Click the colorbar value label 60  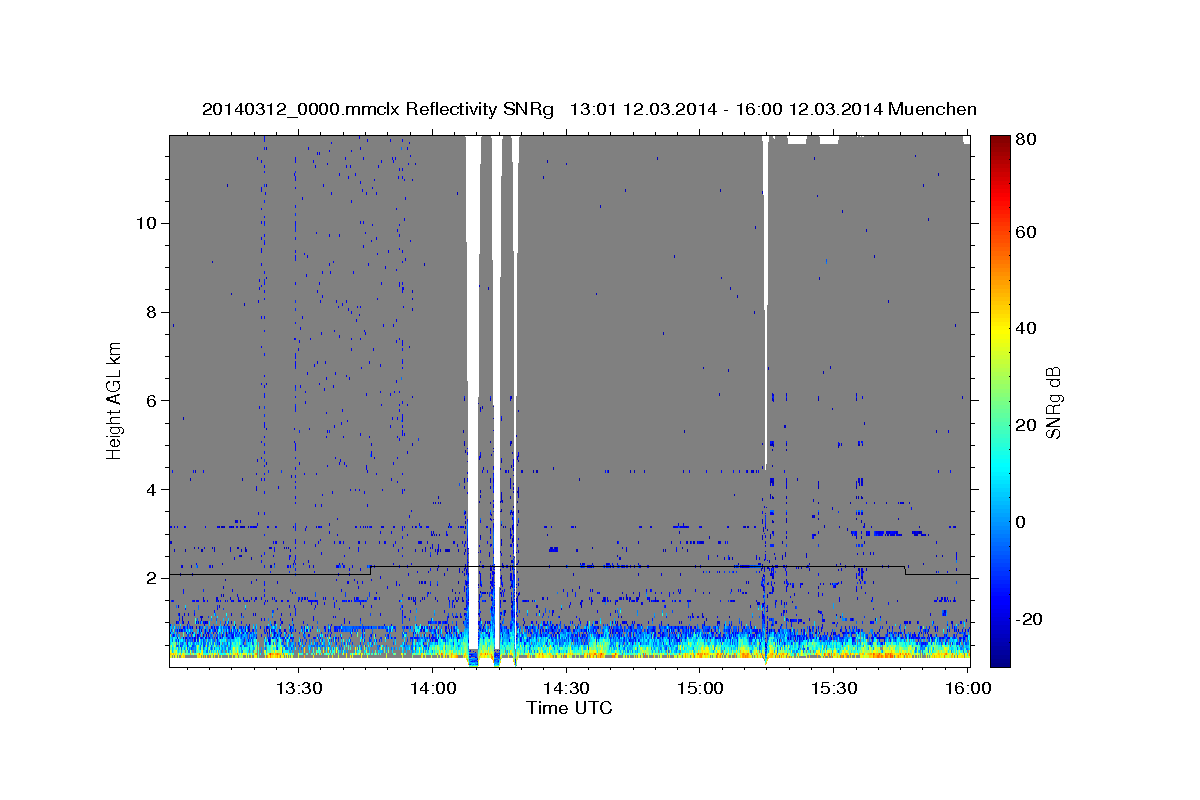coord(1025,232)
